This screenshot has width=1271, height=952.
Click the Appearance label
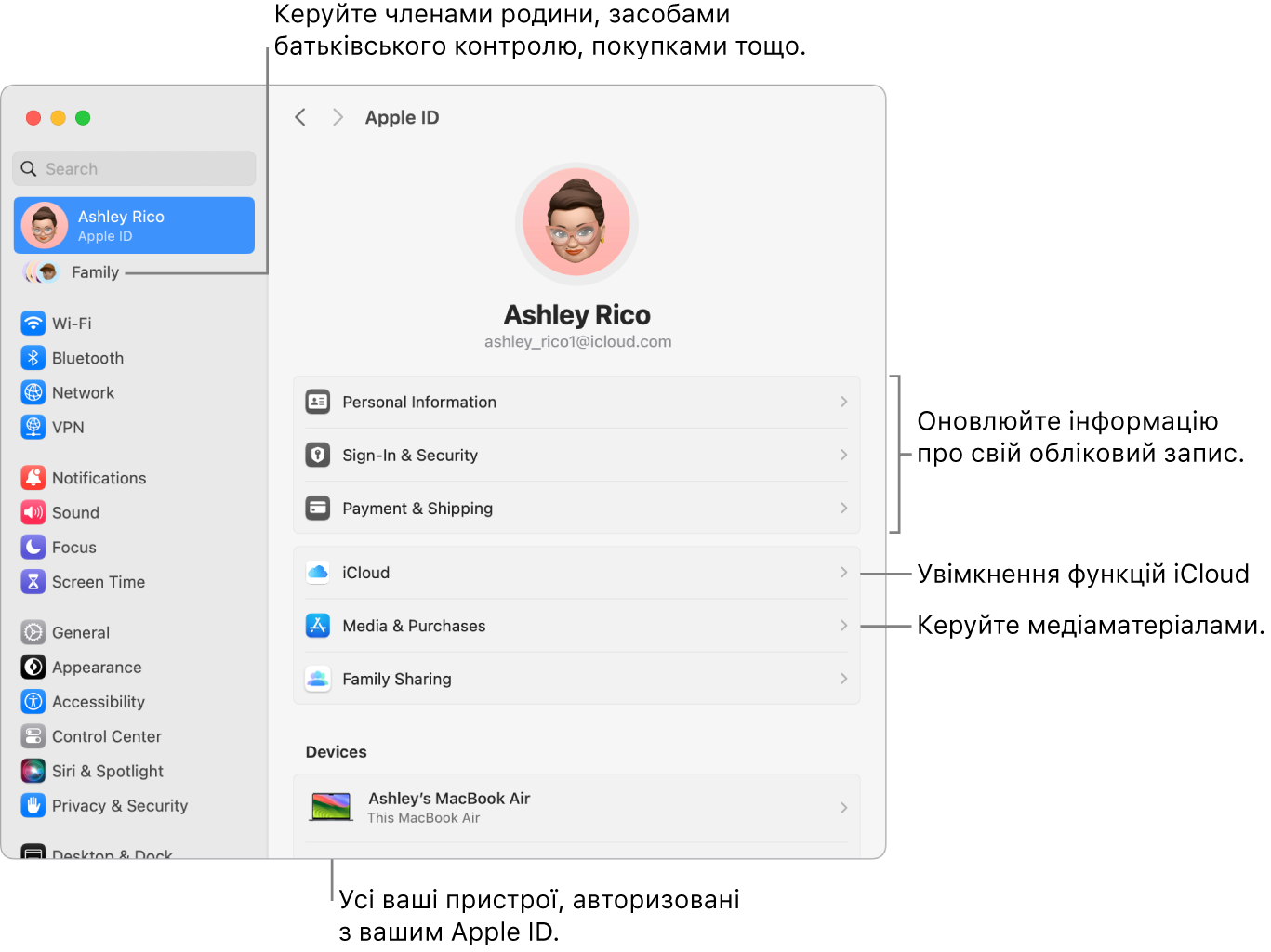click(97, 668)
